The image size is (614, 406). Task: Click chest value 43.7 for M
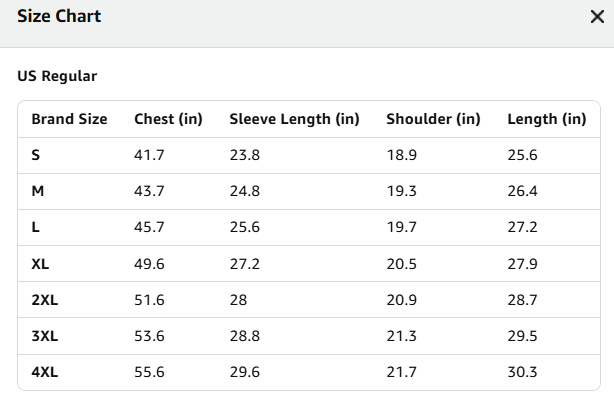[149, 191]
